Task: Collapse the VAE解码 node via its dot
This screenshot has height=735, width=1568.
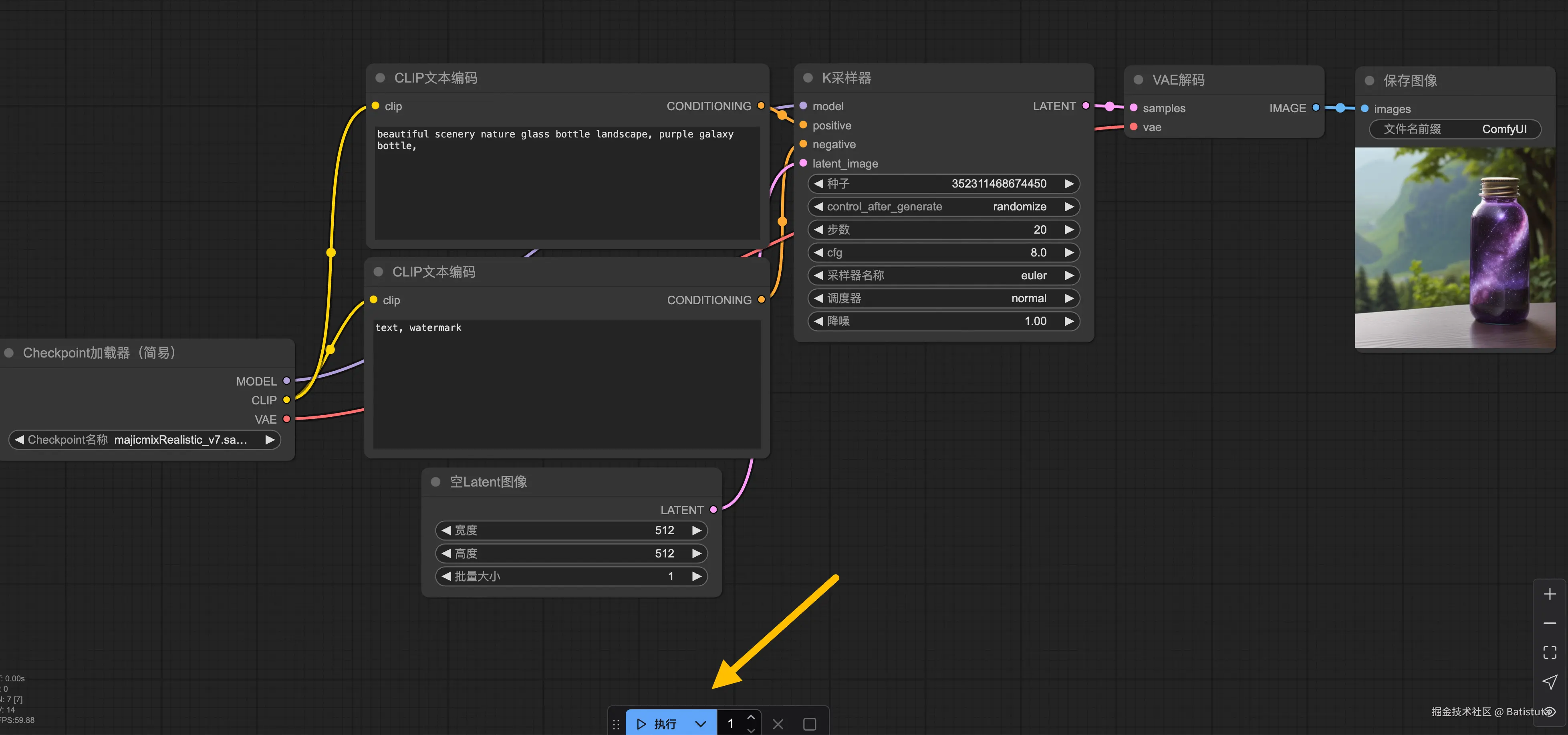Action: click(1138, 80)
